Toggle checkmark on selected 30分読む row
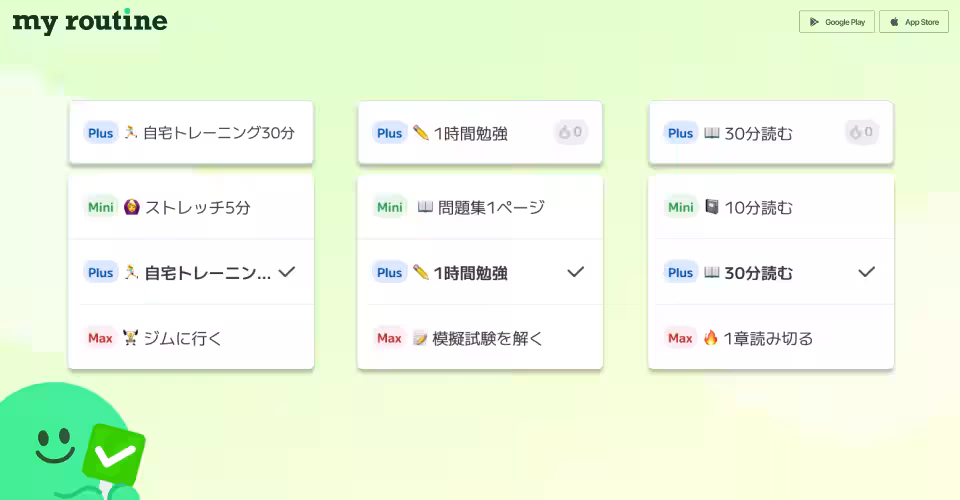 point(866,272)
